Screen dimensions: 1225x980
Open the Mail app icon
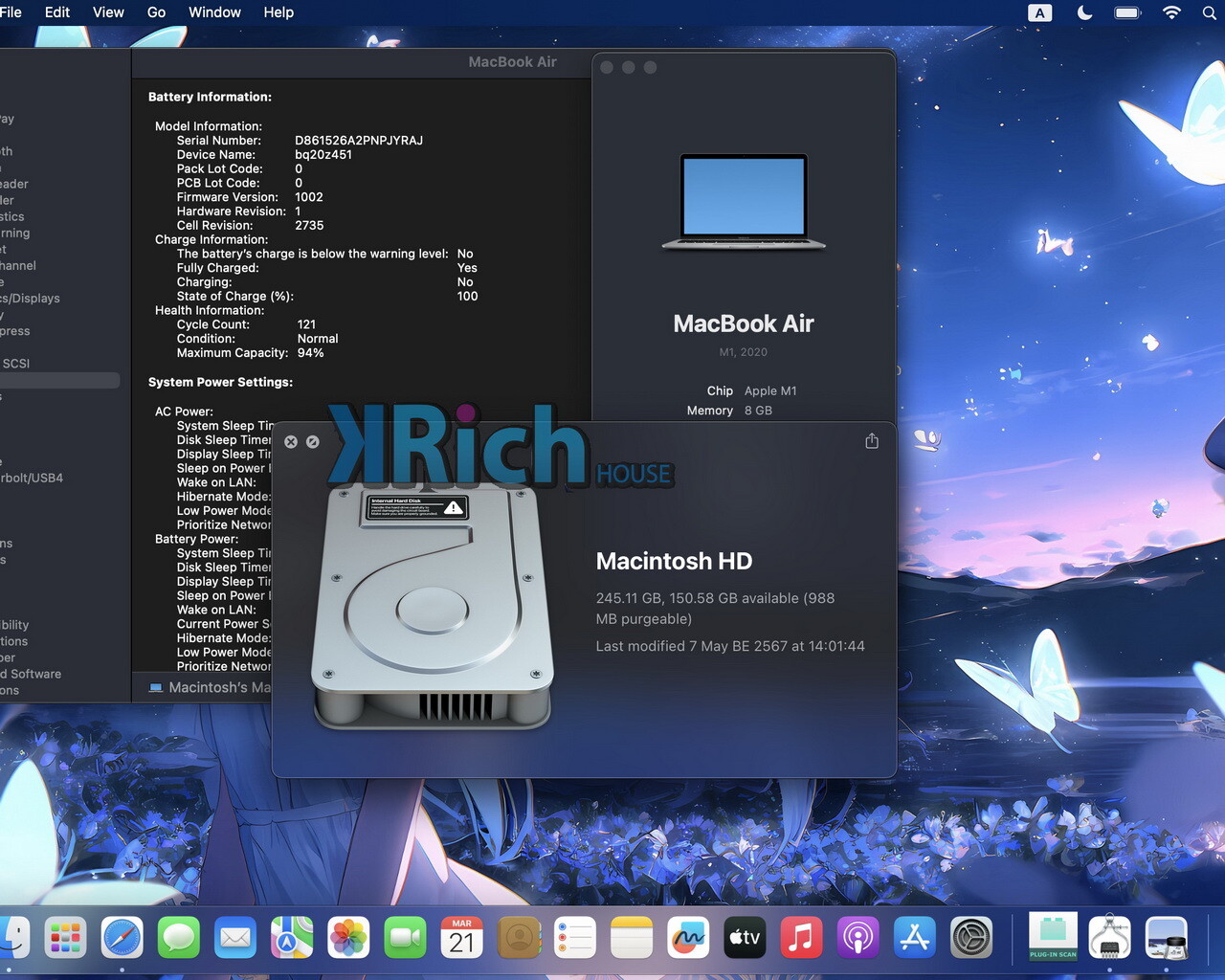(x=235, y=938)
